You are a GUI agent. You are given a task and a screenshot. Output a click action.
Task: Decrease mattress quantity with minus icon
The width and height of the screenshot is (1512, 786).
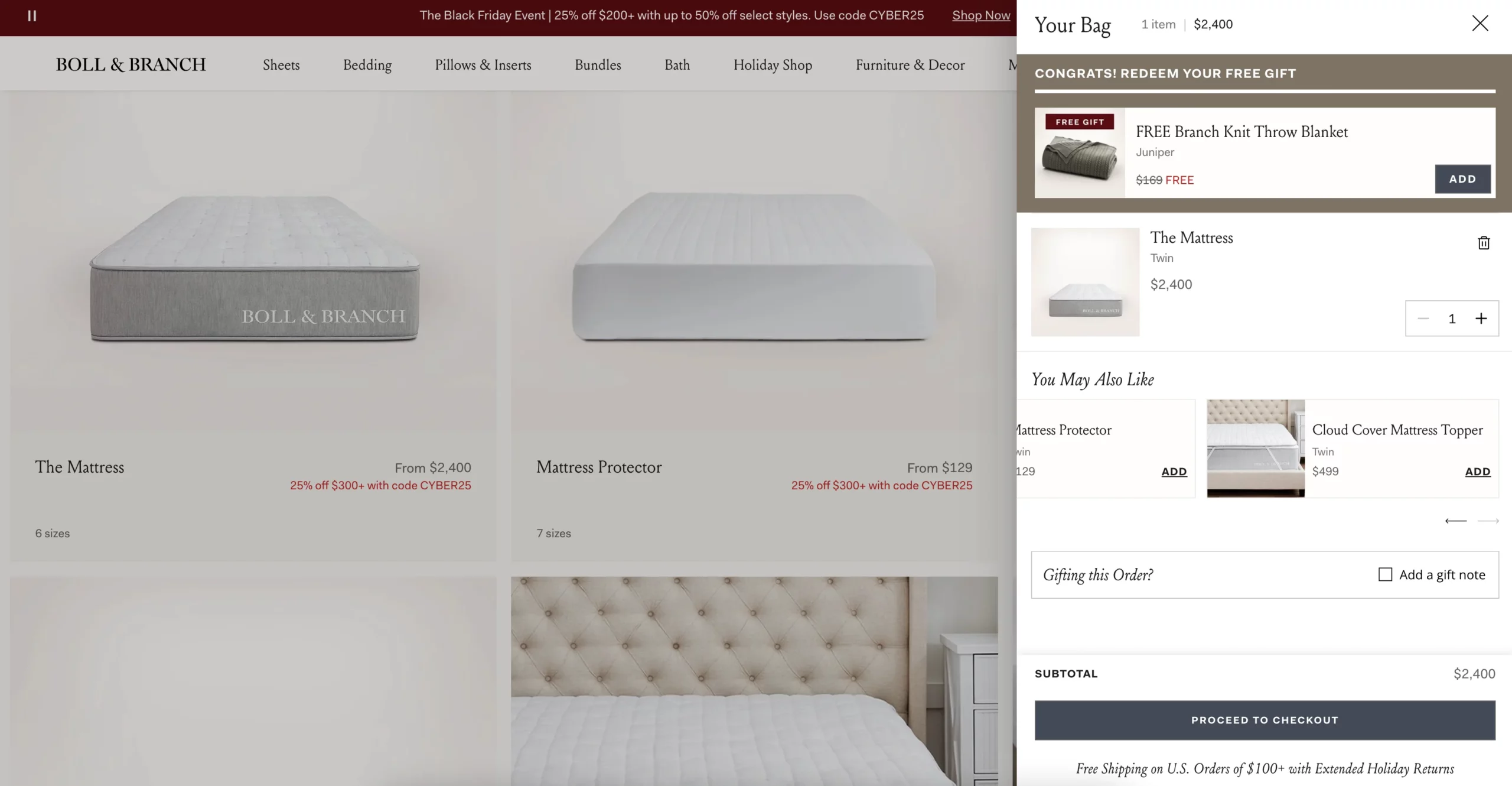(1423, 319)
